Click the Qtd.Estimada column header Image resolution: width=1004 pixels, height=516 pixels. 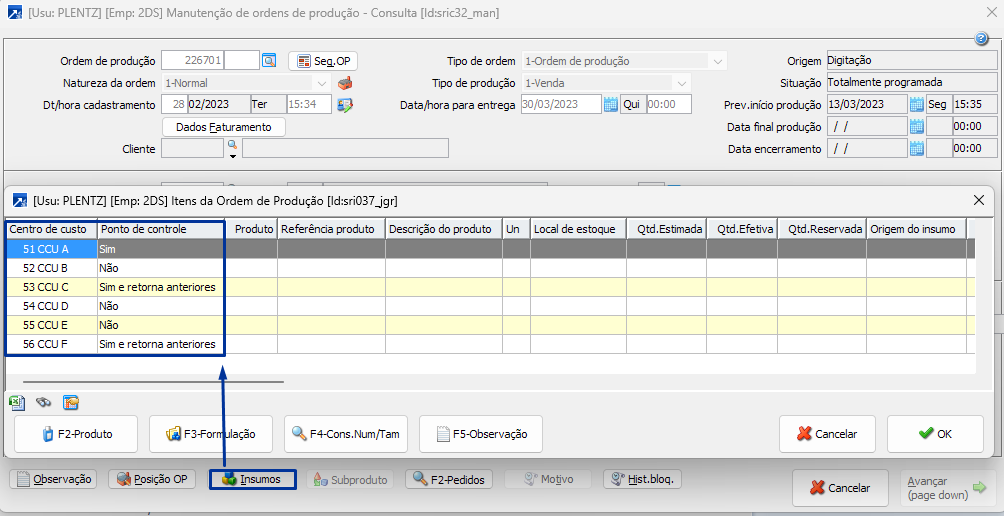(667, 229)
